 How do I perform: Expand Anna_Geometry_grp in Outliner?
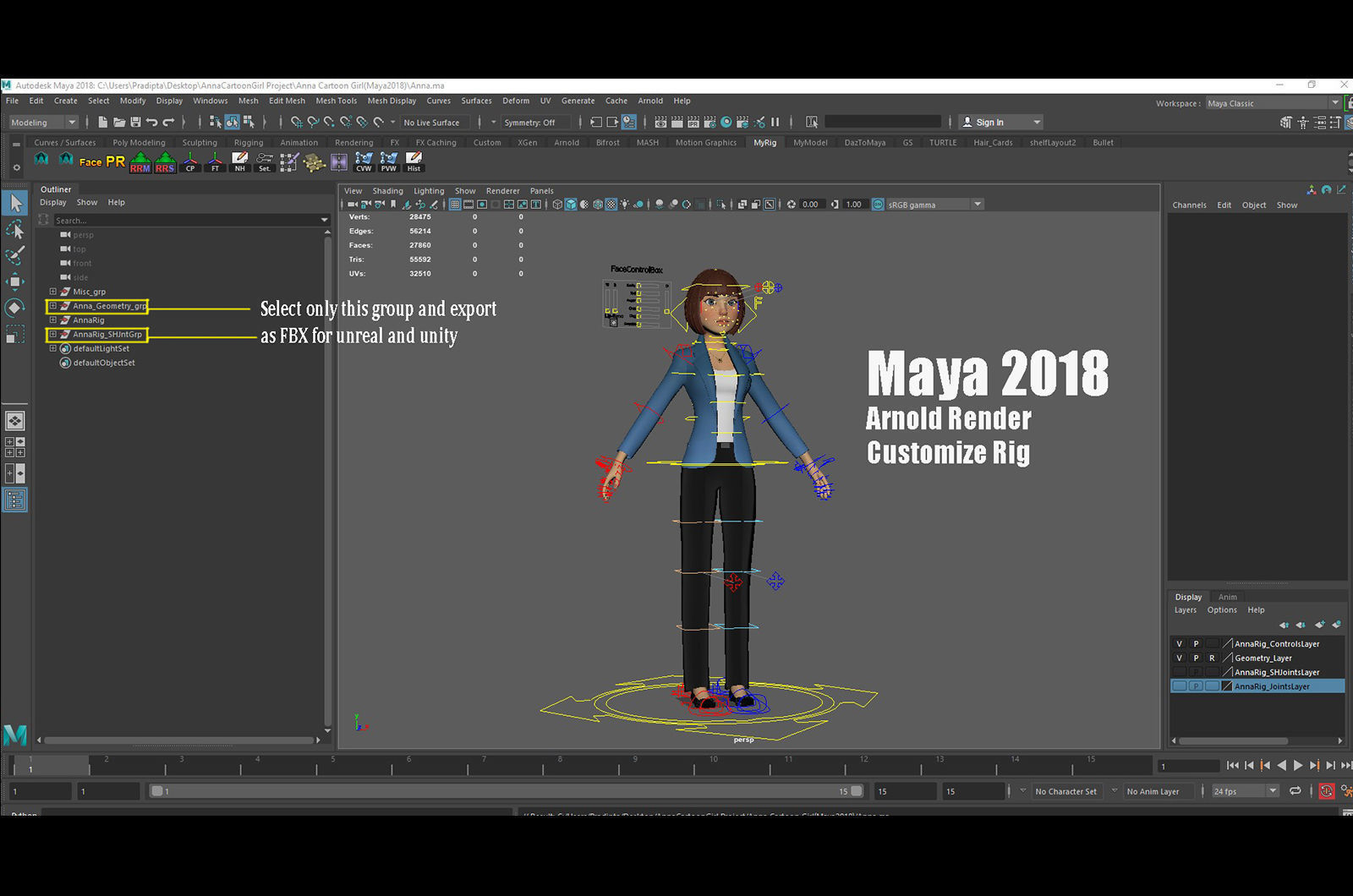tap(52, 306)
